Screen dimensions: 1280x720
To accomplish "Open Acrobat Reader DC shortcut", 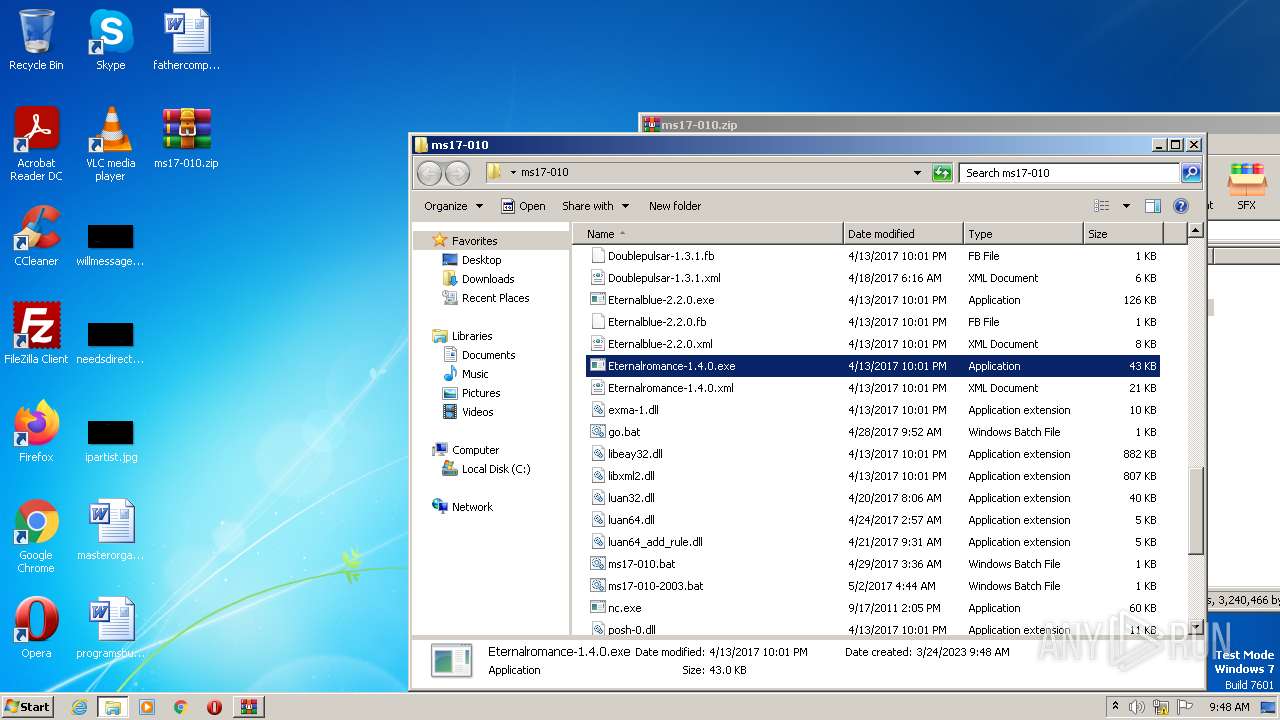I will (36, 143).
